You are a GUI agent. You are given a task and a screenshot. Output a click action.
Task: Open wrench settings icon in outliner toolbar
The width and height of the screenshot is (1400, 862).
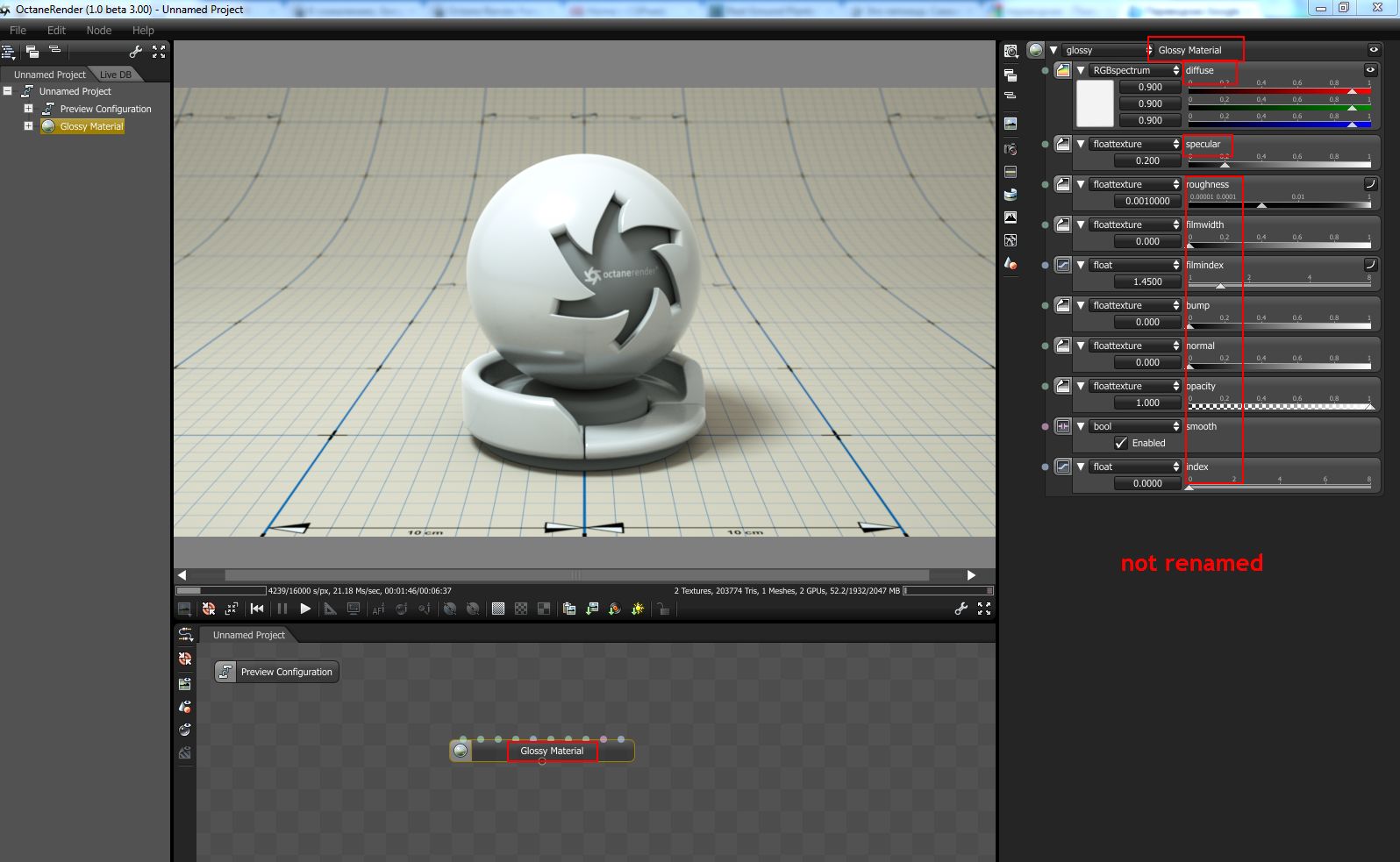coord(136,52)
